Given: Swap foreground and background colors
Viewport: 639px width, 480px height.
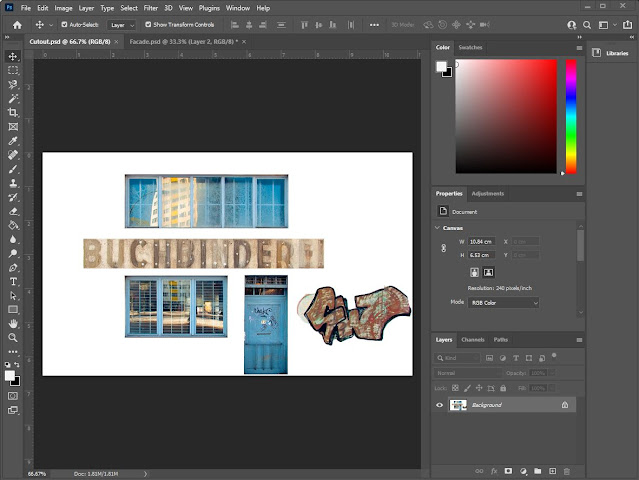Looking at the screenshot, I should 17,365.
